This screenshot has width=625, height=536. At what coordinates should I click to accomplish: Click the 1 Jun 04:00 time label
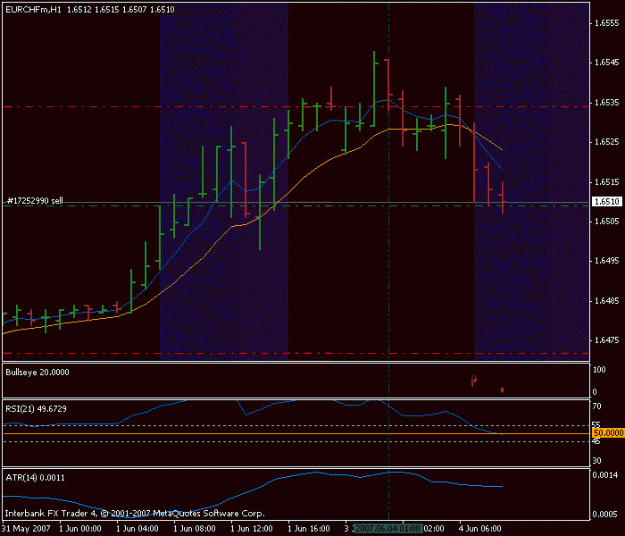point(137,529)
